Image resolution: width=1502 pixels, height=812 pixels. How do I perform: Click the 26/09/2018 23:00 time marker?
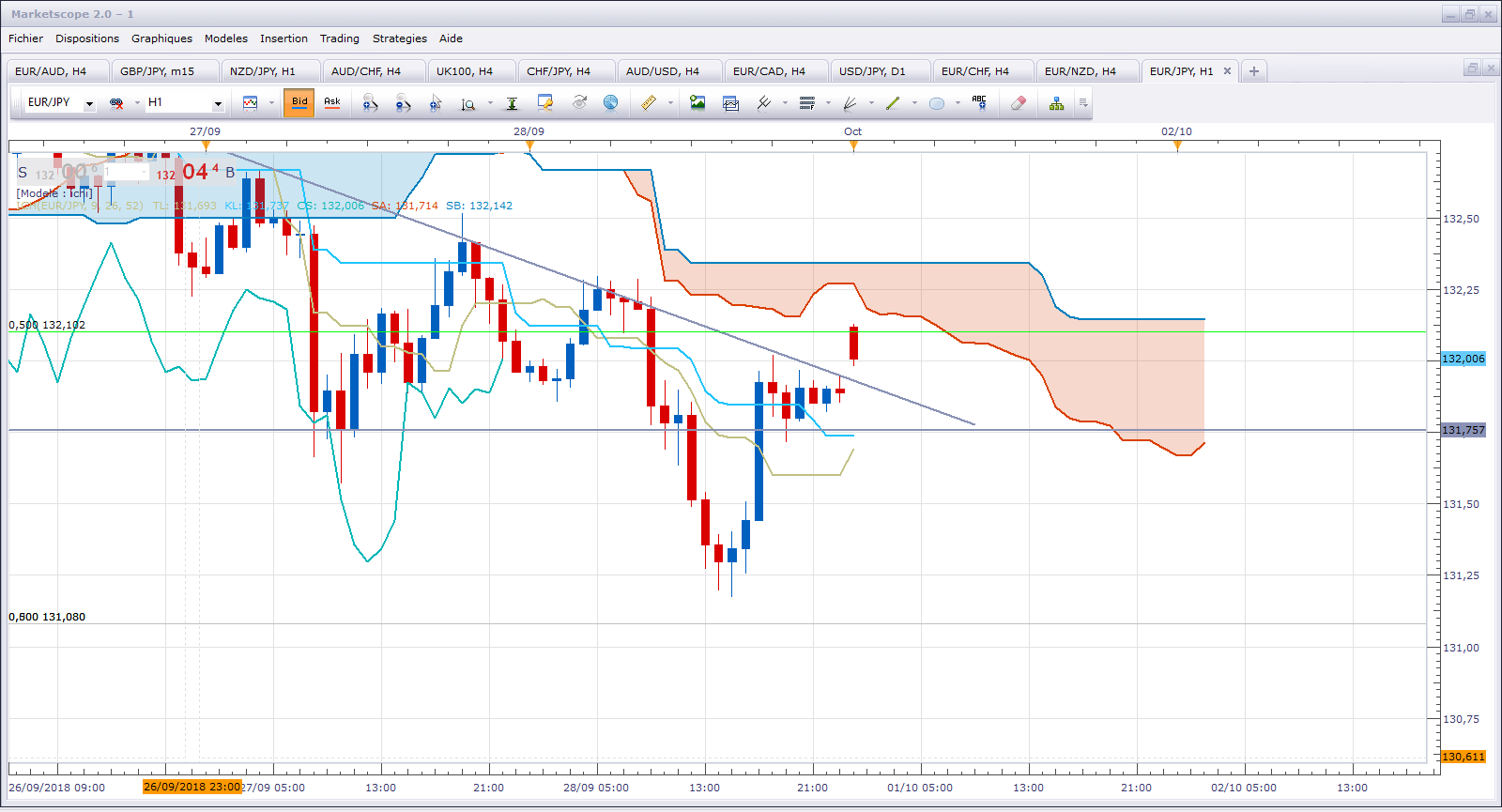pyautogui.click(x=192, y=787)
